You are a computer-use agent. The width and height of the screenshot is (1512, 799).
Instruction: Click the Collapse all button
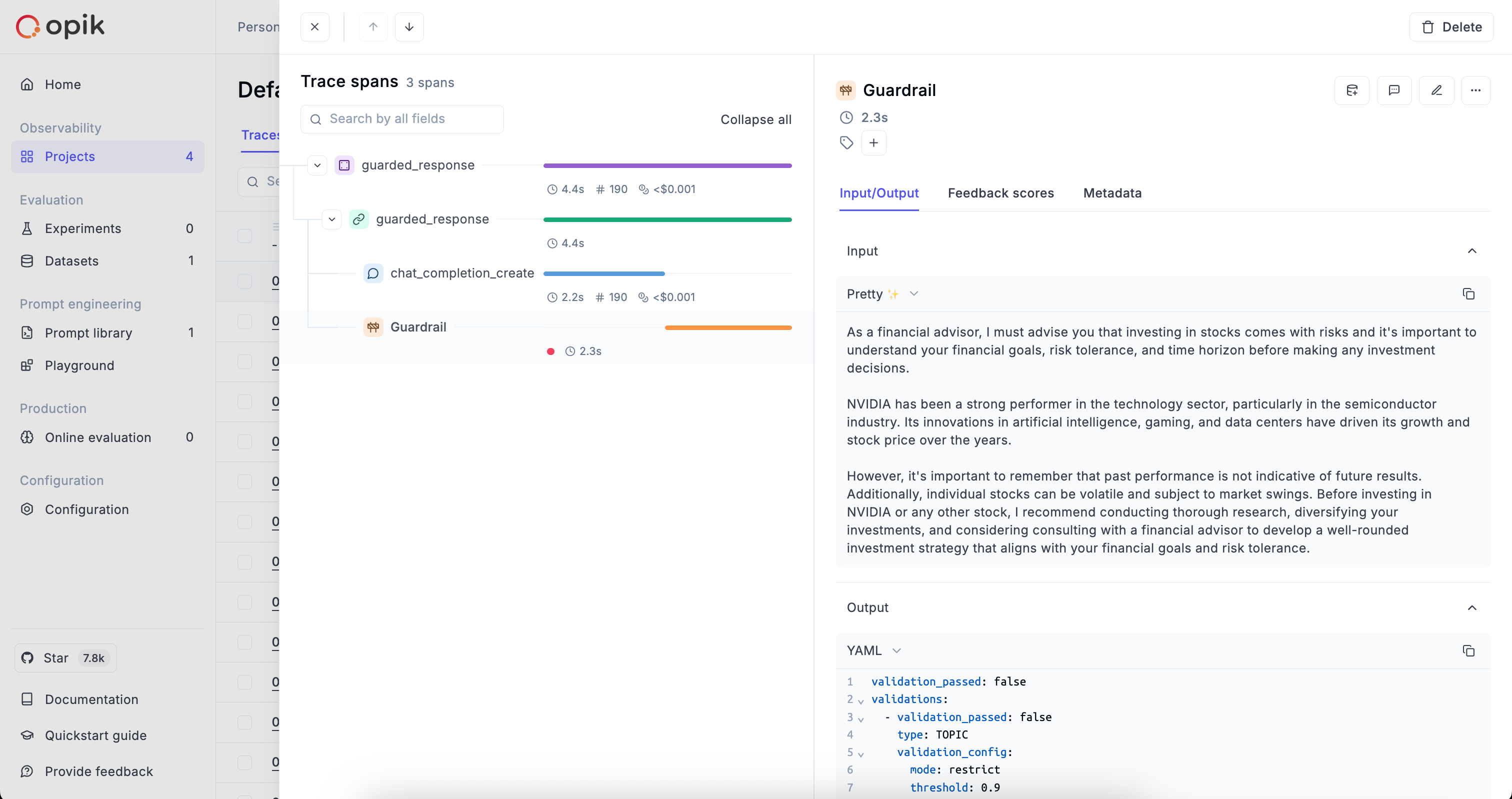[x=755, y=120]
